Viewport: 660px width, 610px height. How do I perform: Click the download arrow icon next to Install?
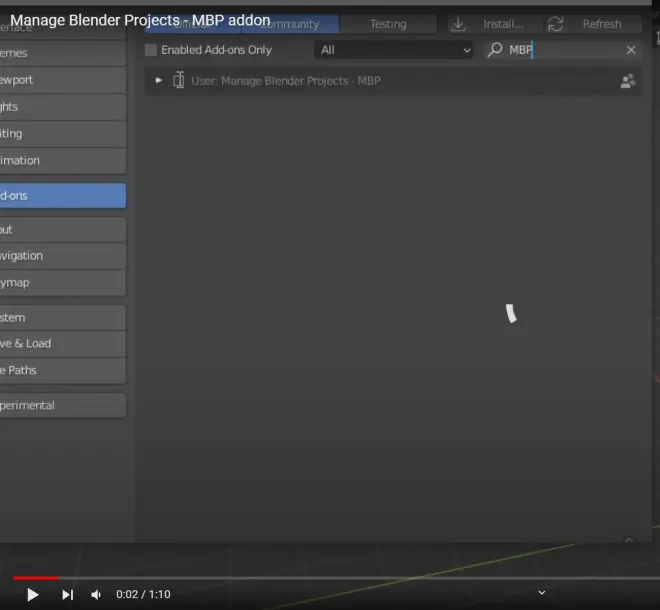tap(458, 24)
